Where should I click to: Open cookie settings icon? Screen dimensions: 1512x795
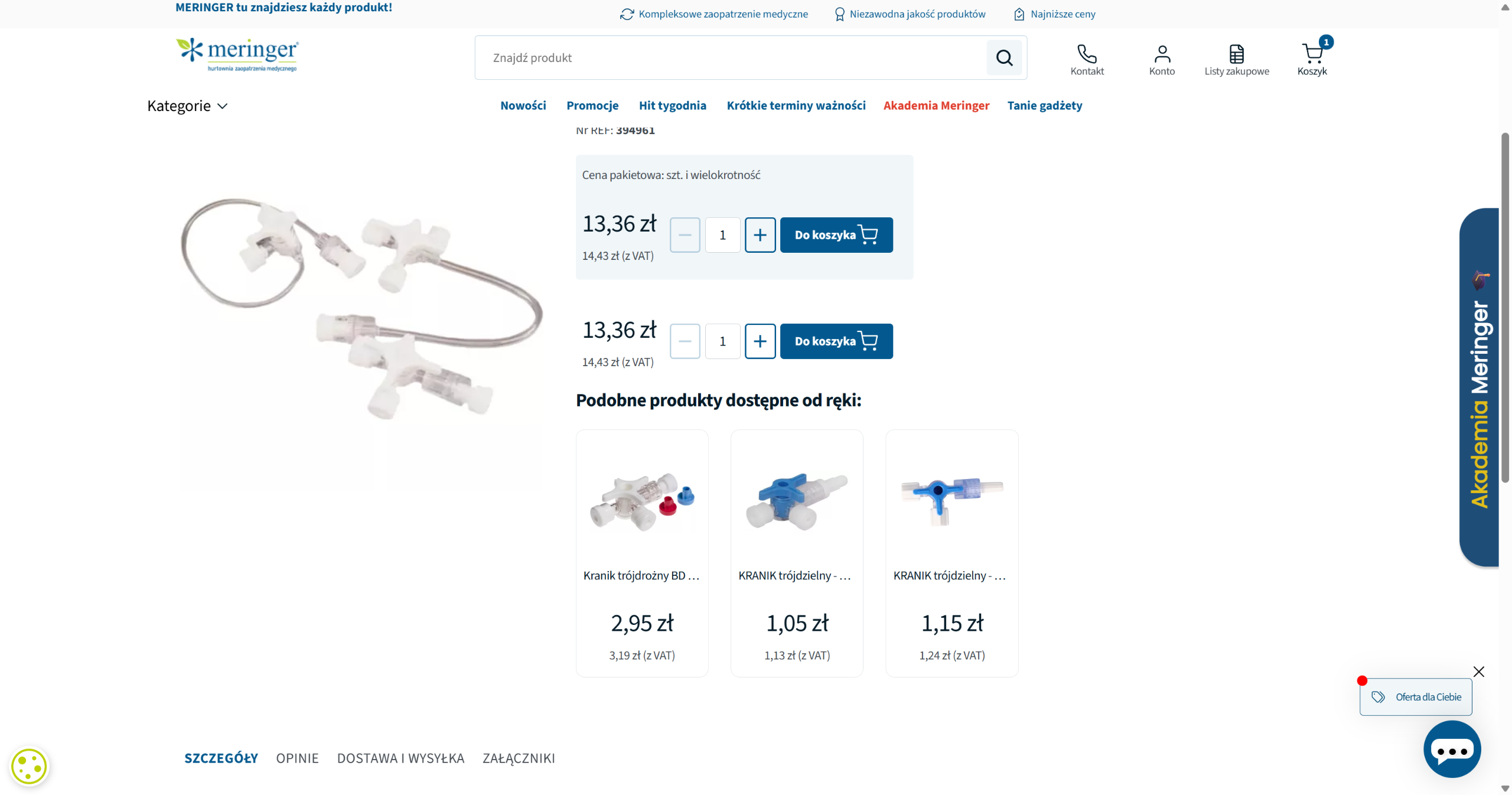pyautogui.click(x=28, y=767)
